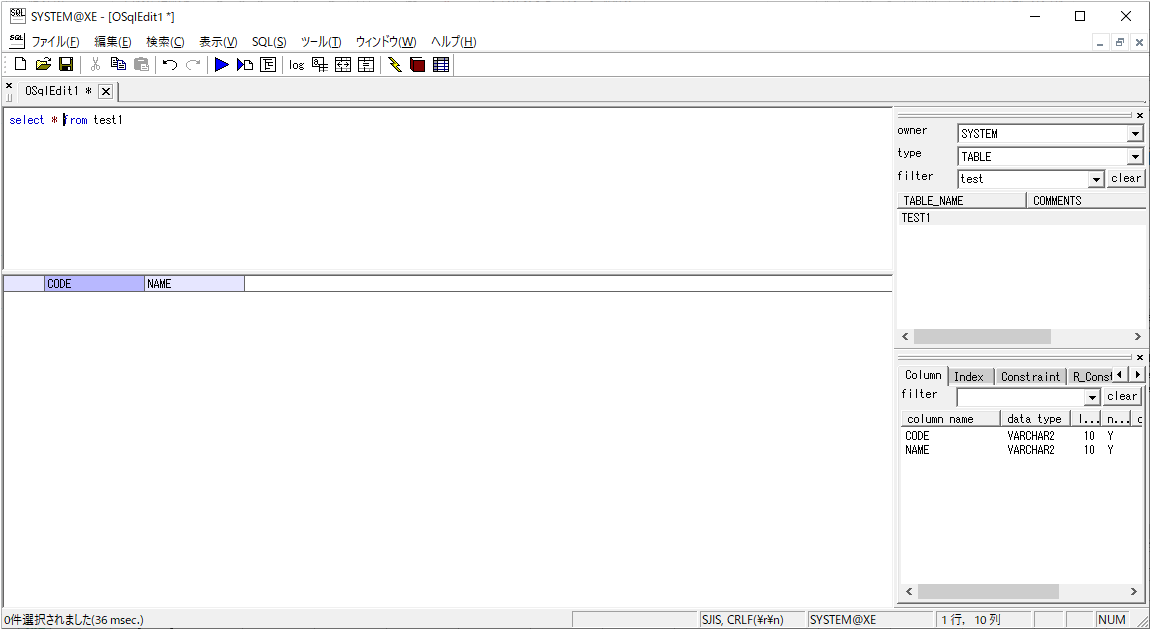Close the column detail panel using its X
The image size is (1151, 630).
[x=1140, y=358]
